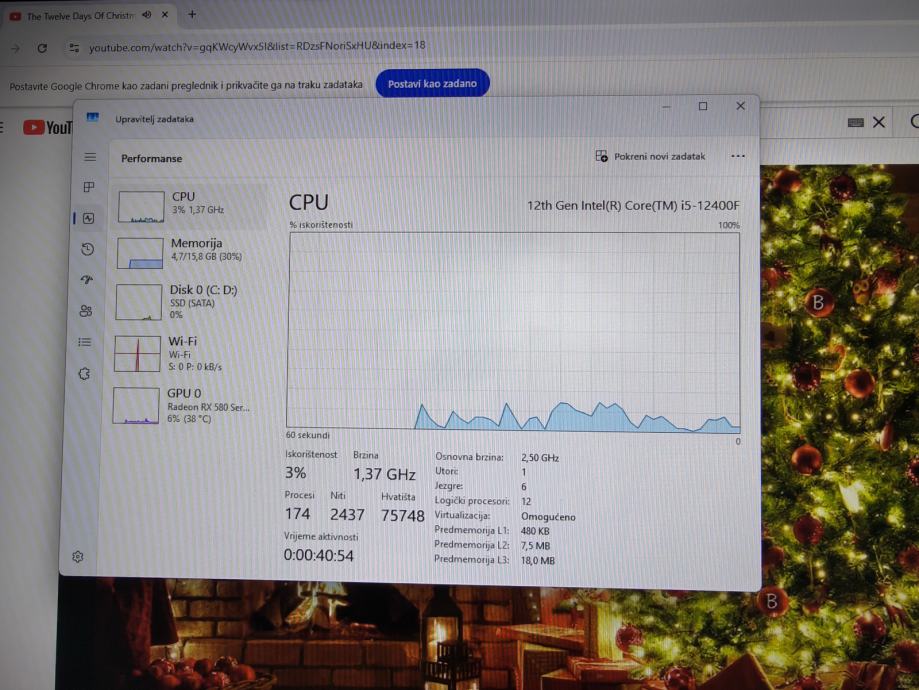Click the run new task icon
The image size is (919, 690).
pos(601,156)
